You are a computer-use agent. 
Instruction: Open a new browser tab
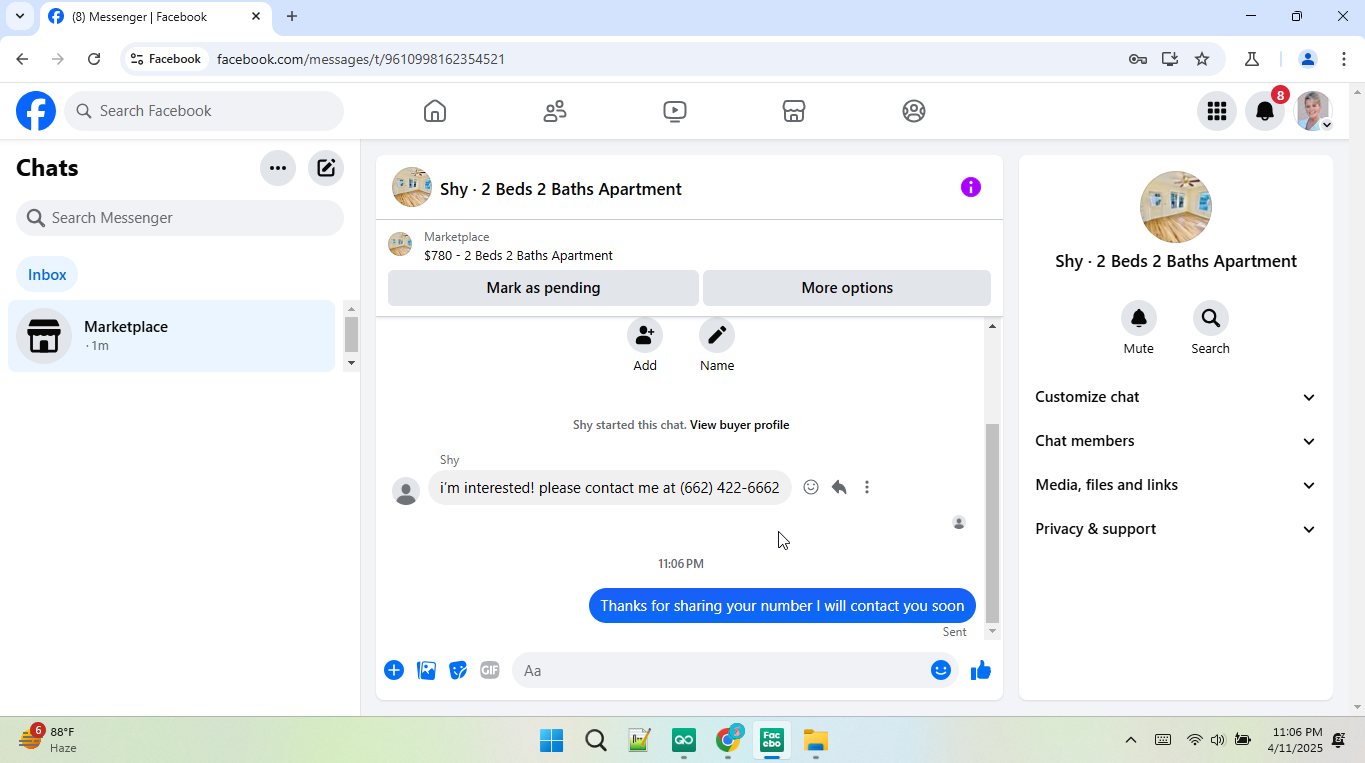292,16
